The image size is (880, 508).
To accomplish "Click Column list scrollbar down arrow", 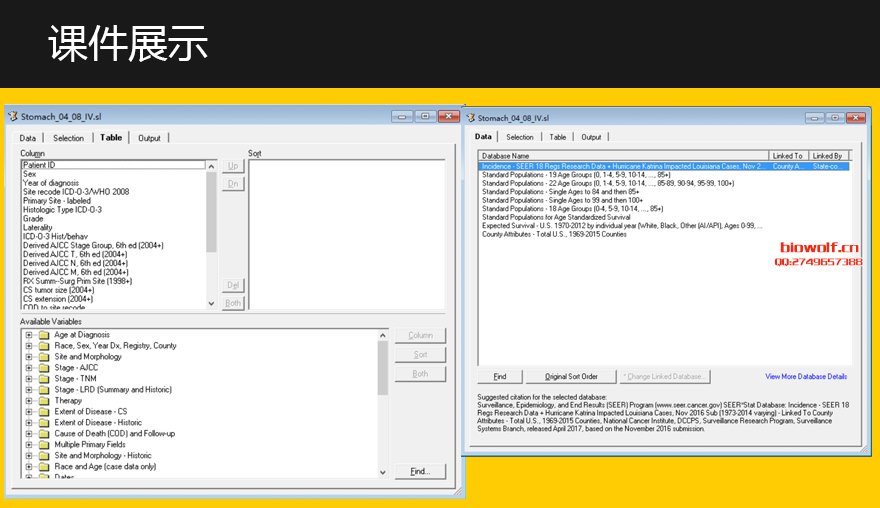I will 211,304.
